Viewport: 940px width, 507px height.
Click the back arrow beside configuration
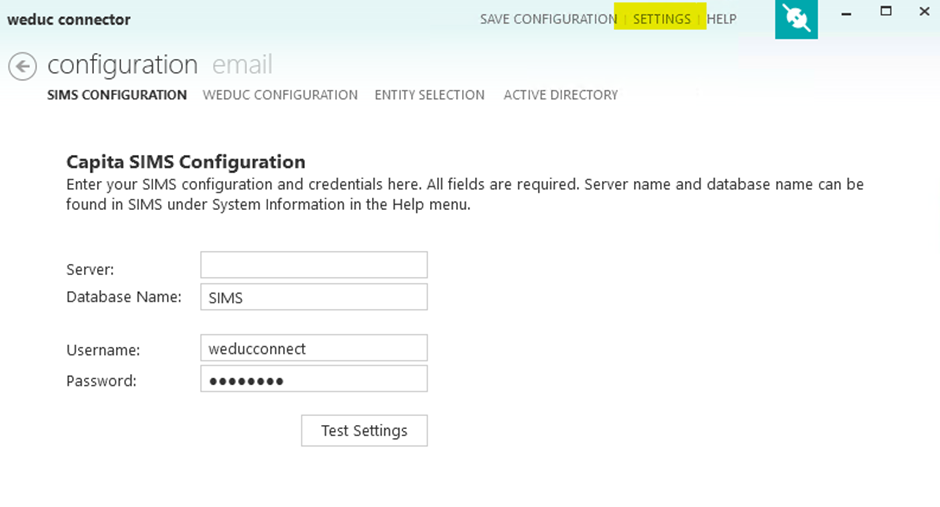click(22, 66)
